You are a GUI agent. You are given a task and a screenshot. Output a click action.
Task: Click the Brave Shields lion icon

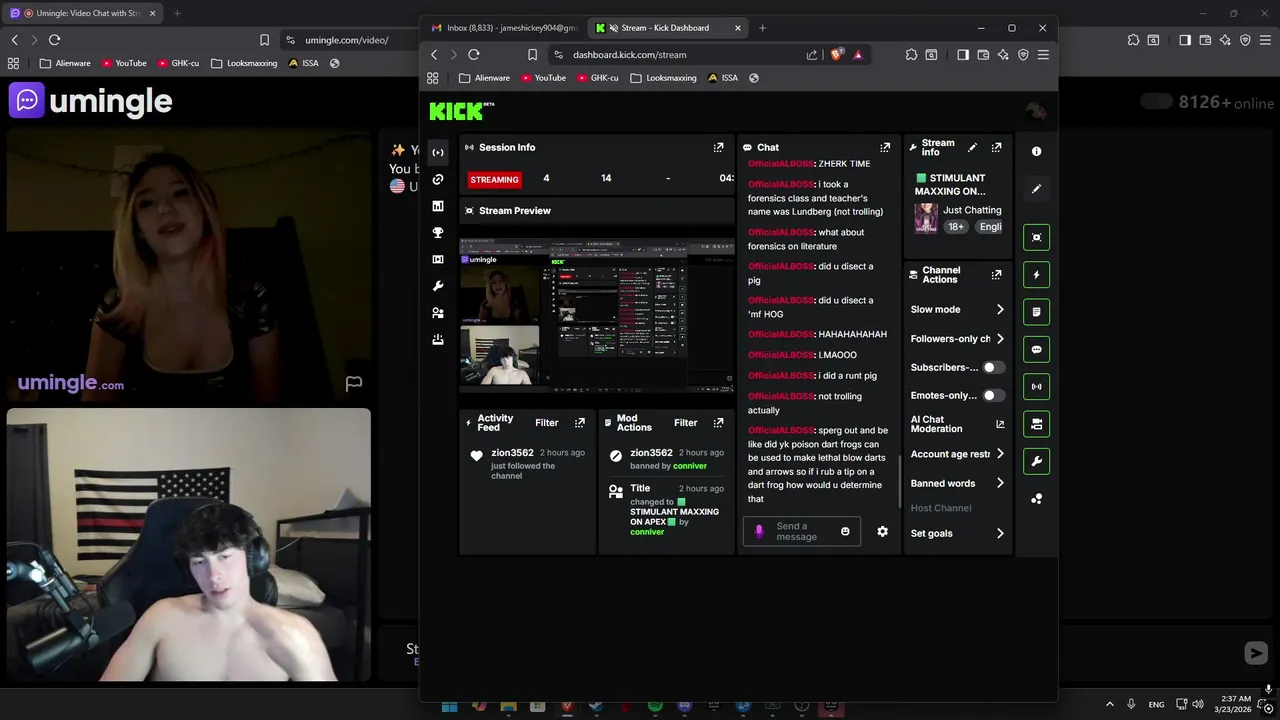pos(837,55)
